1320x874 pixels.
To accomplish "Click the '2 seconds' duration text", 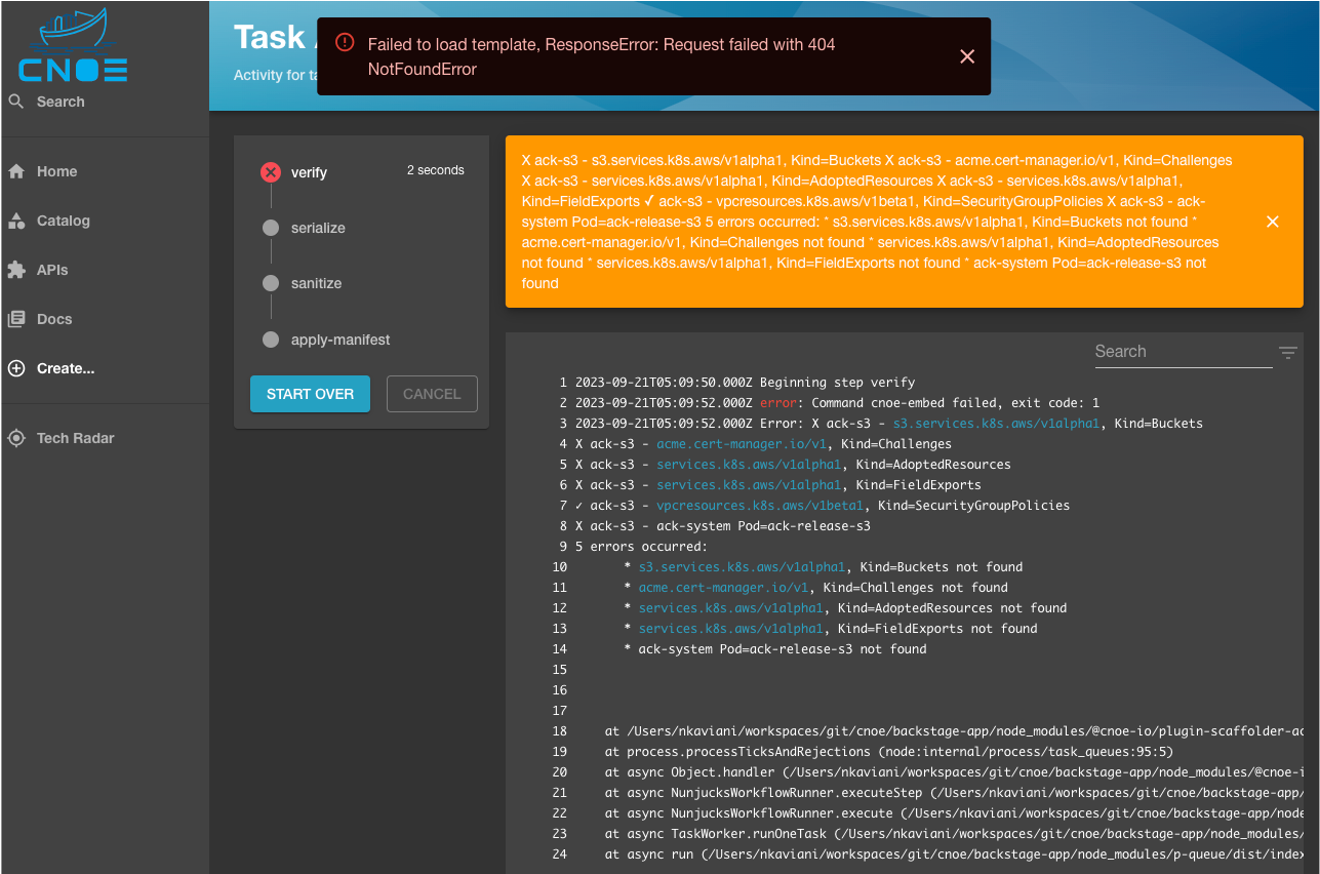I will tap(435, 170).
